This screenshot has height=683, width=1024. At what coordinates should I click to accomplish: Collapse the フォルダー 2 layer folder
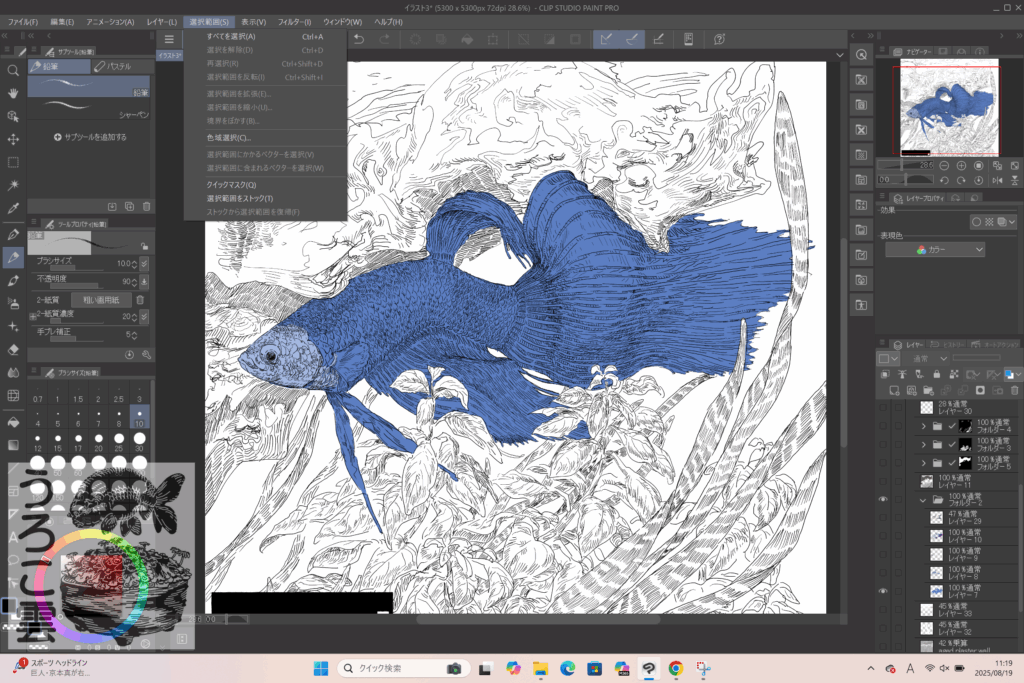924,498
